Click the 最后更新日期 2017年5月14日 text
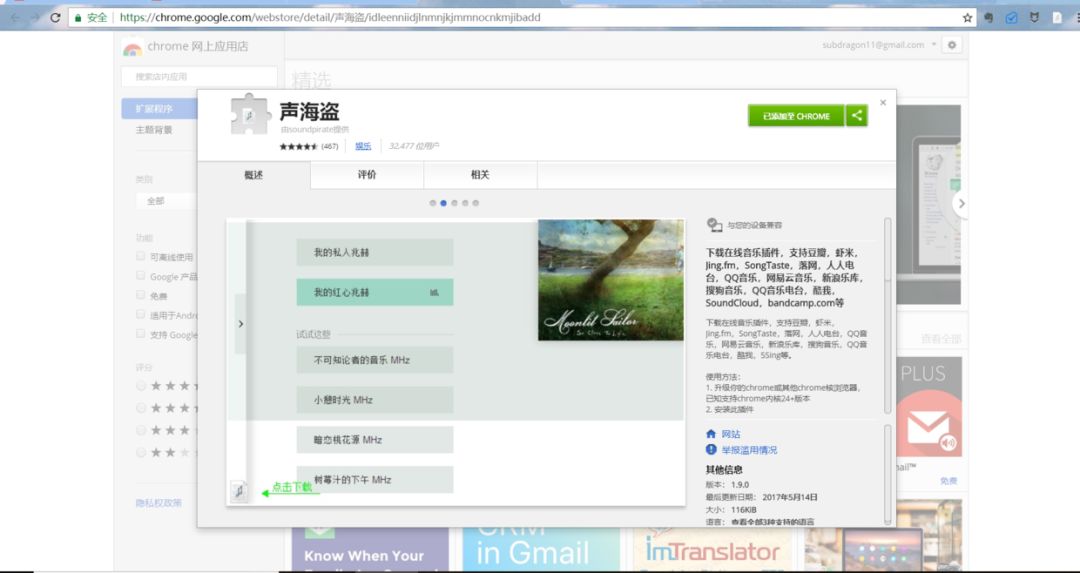The height and width of the screenshot is (573, 1080). 761,497
